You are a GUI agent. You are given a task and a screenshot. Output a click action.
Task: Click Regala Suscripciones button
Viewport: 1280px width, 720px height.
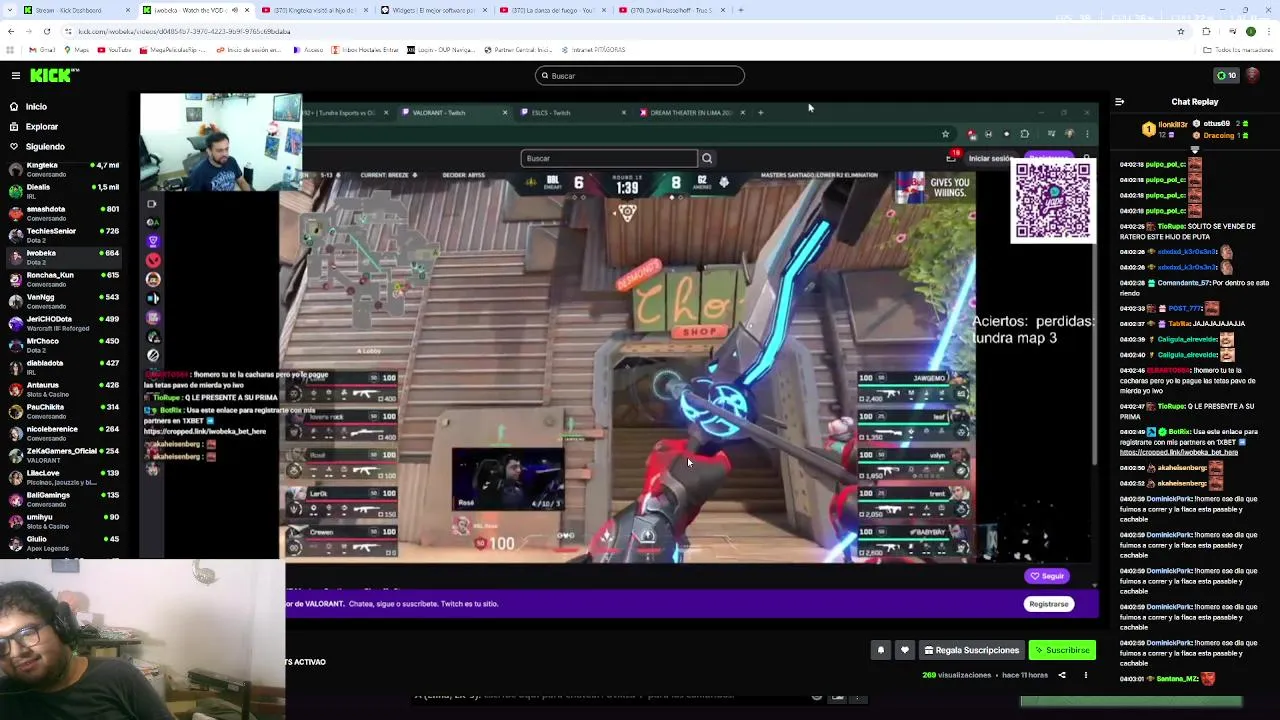pyautogui.click(x=971, y=650)
